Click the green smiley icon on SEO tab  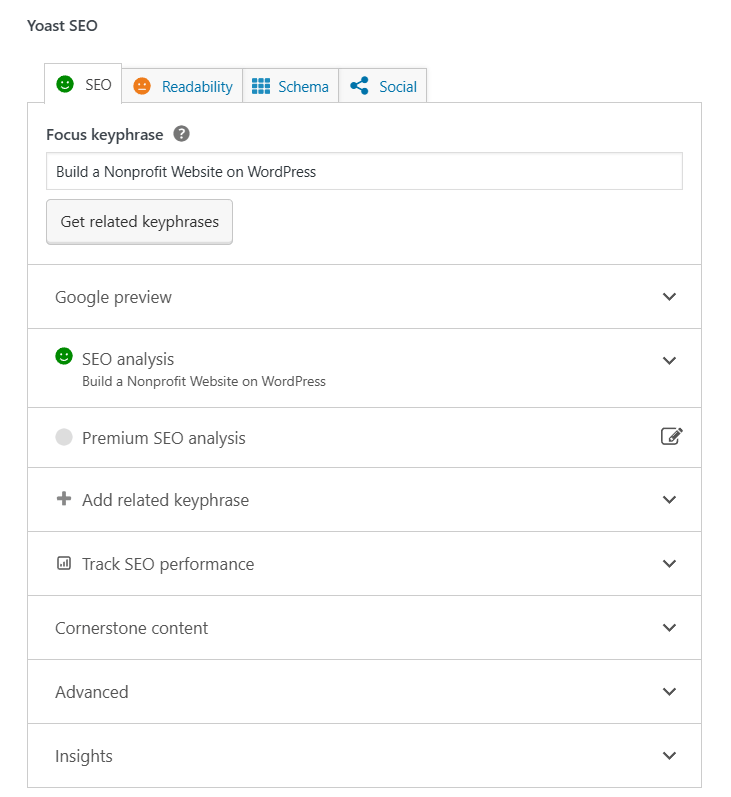(x=65, y=84)
